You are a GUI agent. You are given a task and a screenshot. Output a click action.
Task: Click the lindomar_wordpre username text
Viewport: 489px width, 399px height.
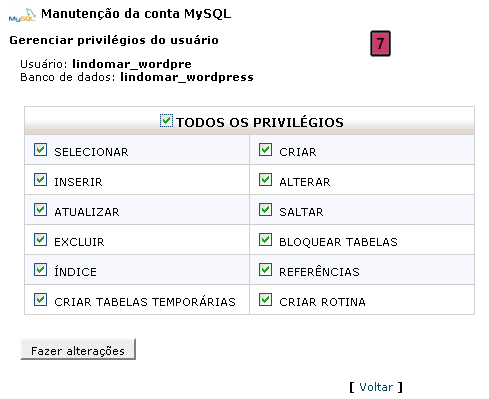tap(132, 64)
